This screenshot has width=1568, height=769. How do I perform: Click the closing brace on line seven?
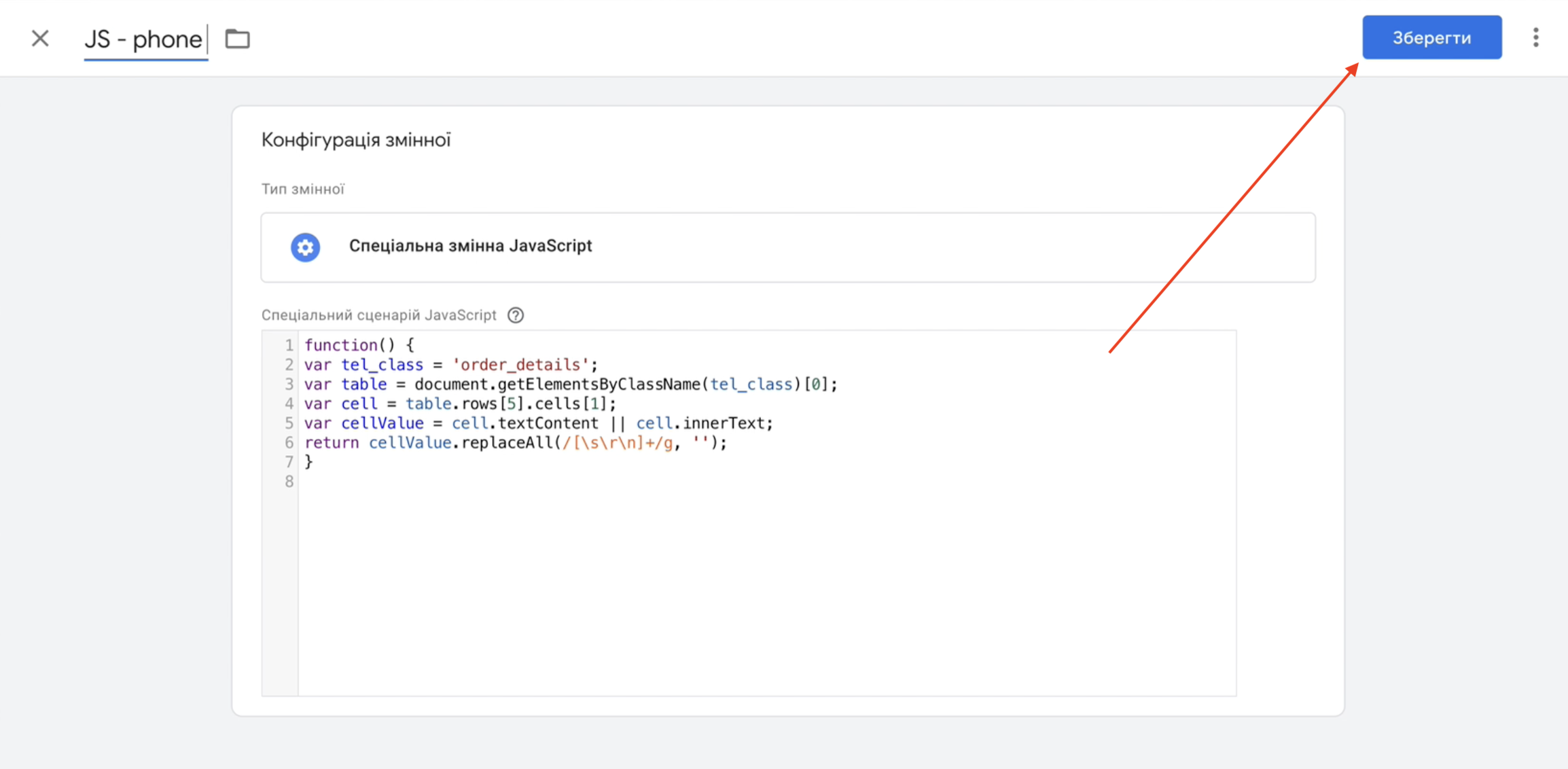pyautogui.click(x=308, y=462)
